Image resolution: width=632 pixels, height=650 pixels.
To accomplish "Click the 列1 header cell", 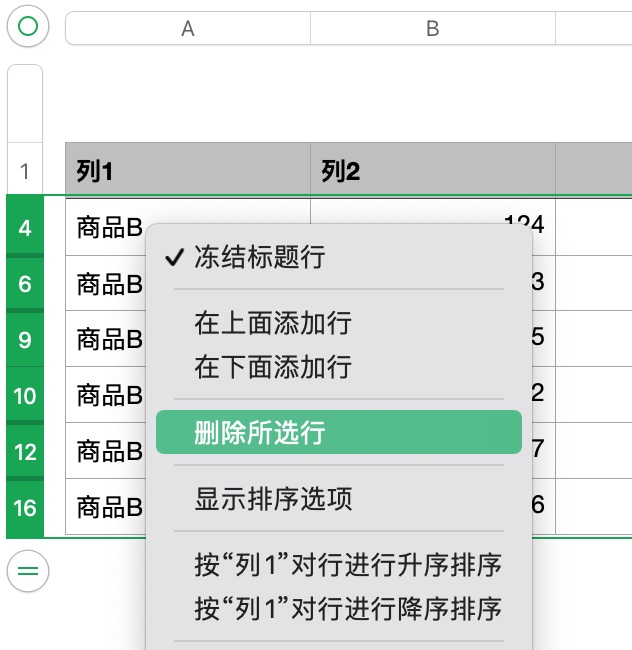I will (187, 172).
